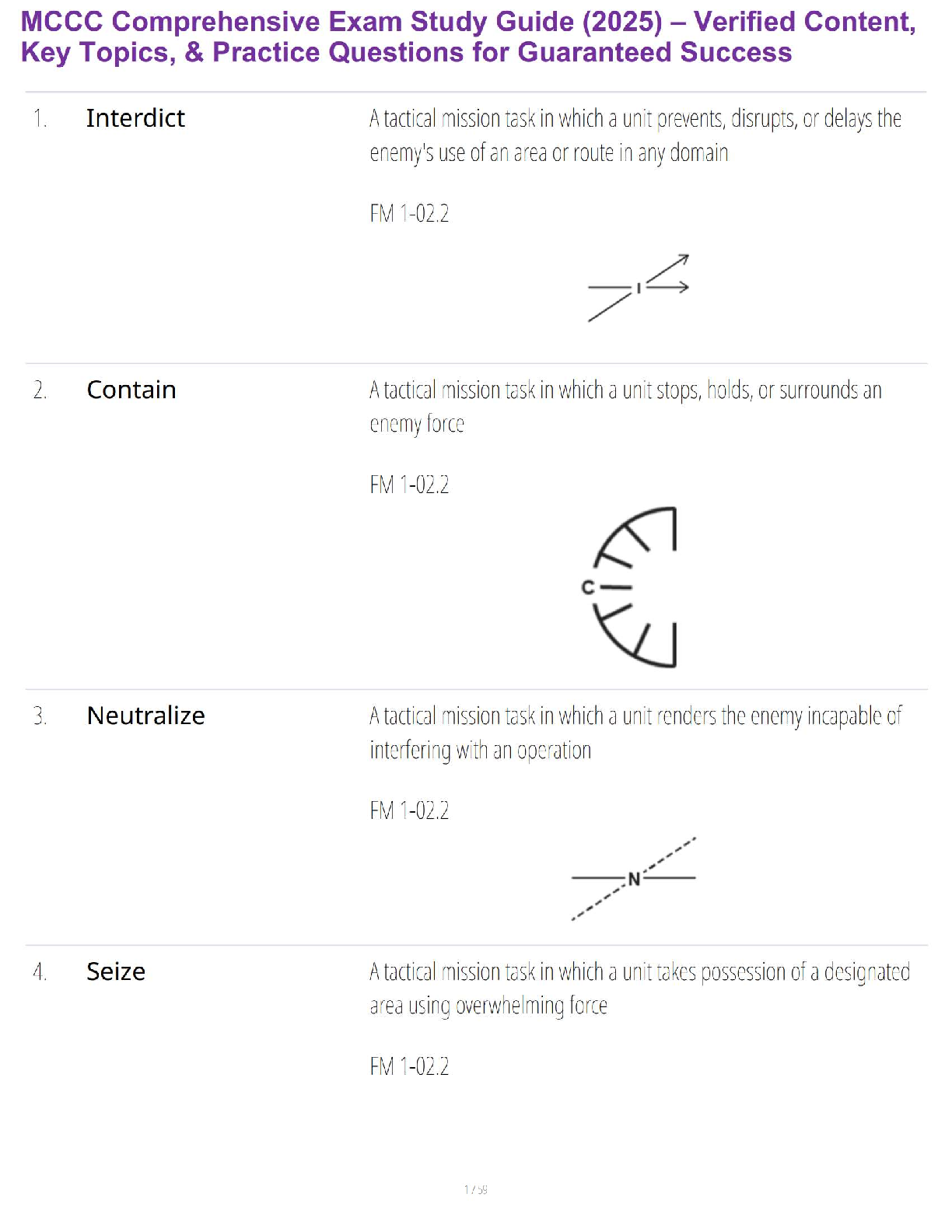Click the document title heading
The image size is (952, 1232).
click(x=468, y=37)
